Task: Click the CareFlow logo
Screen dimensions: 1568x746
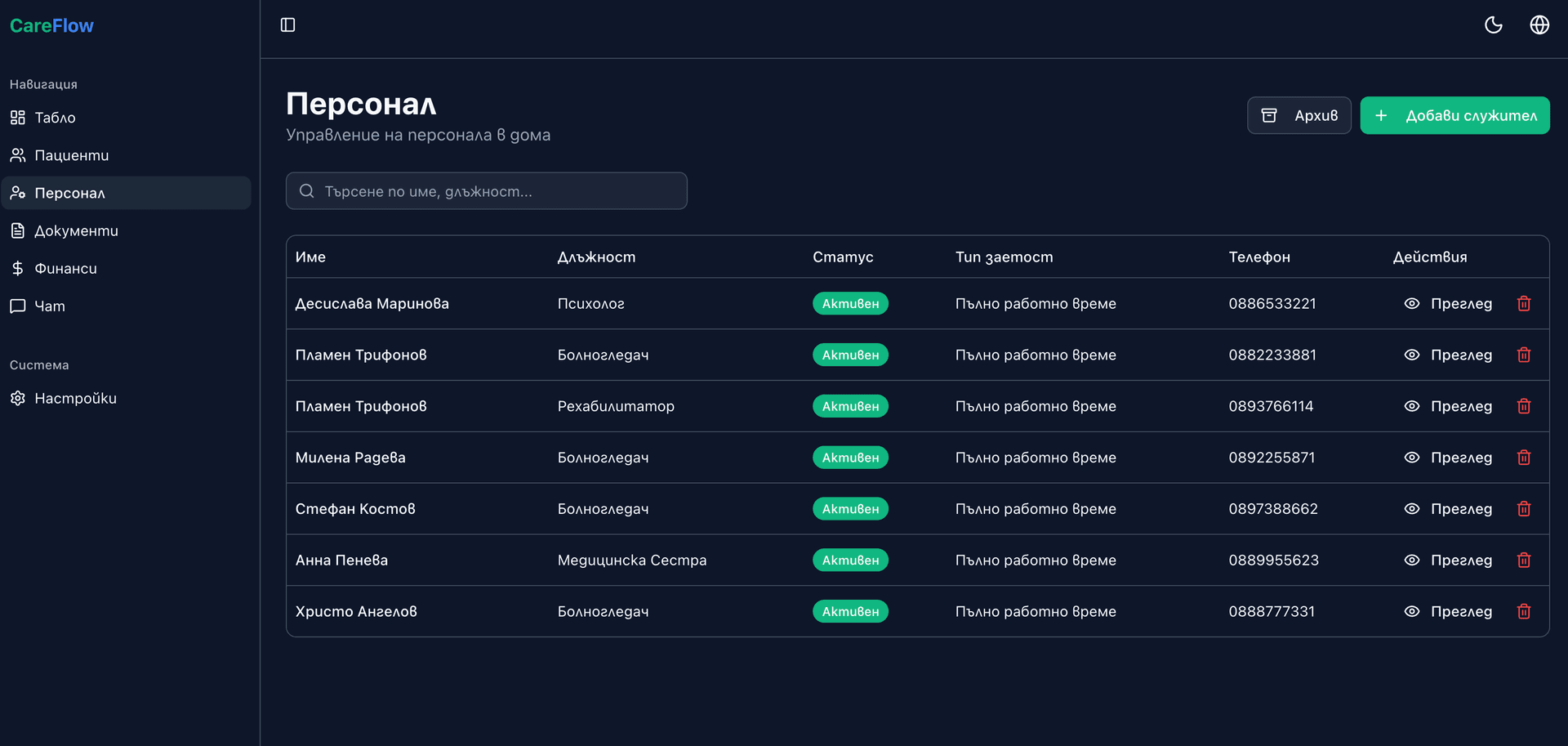Action: [51, 26]
